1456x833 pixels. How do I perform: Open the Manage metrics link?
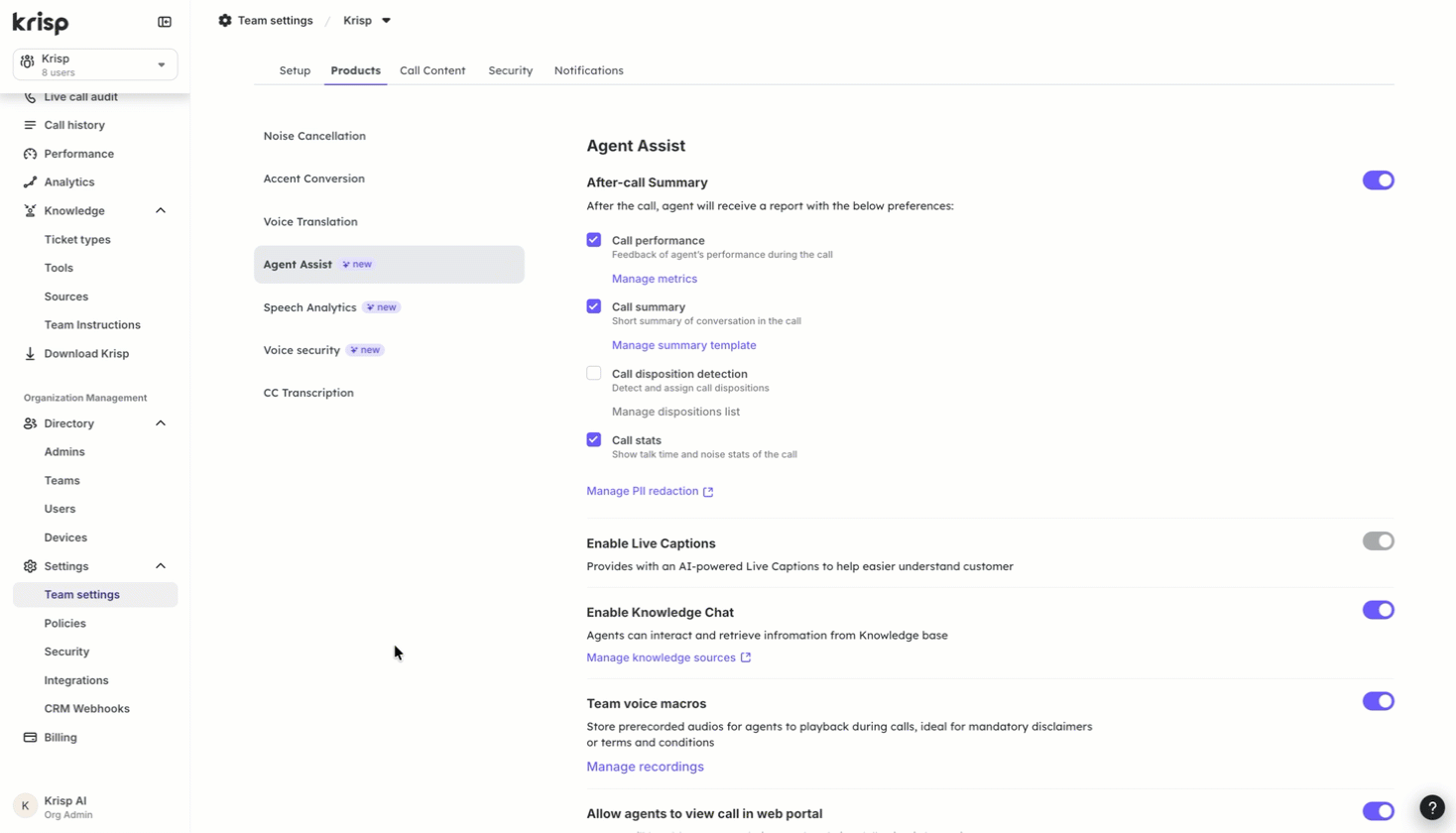click(655, 279)
